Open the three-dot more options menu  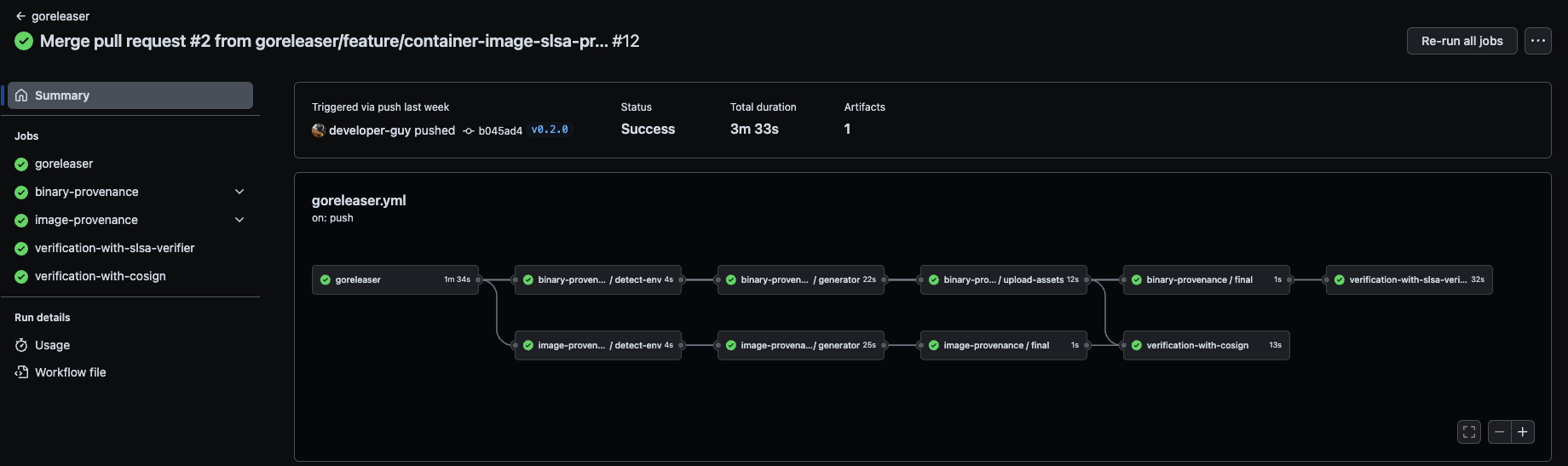click(x=1537, y=41)
